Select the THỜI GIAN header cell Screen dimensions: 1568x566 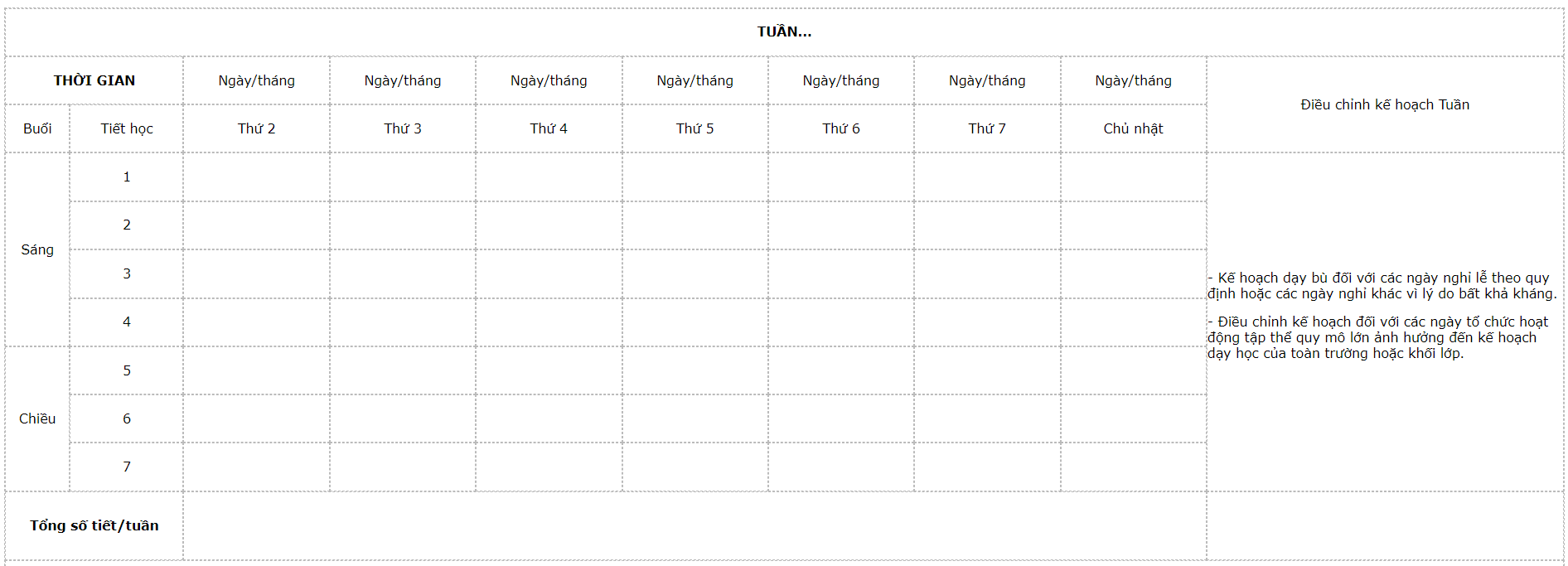(94, 80)
